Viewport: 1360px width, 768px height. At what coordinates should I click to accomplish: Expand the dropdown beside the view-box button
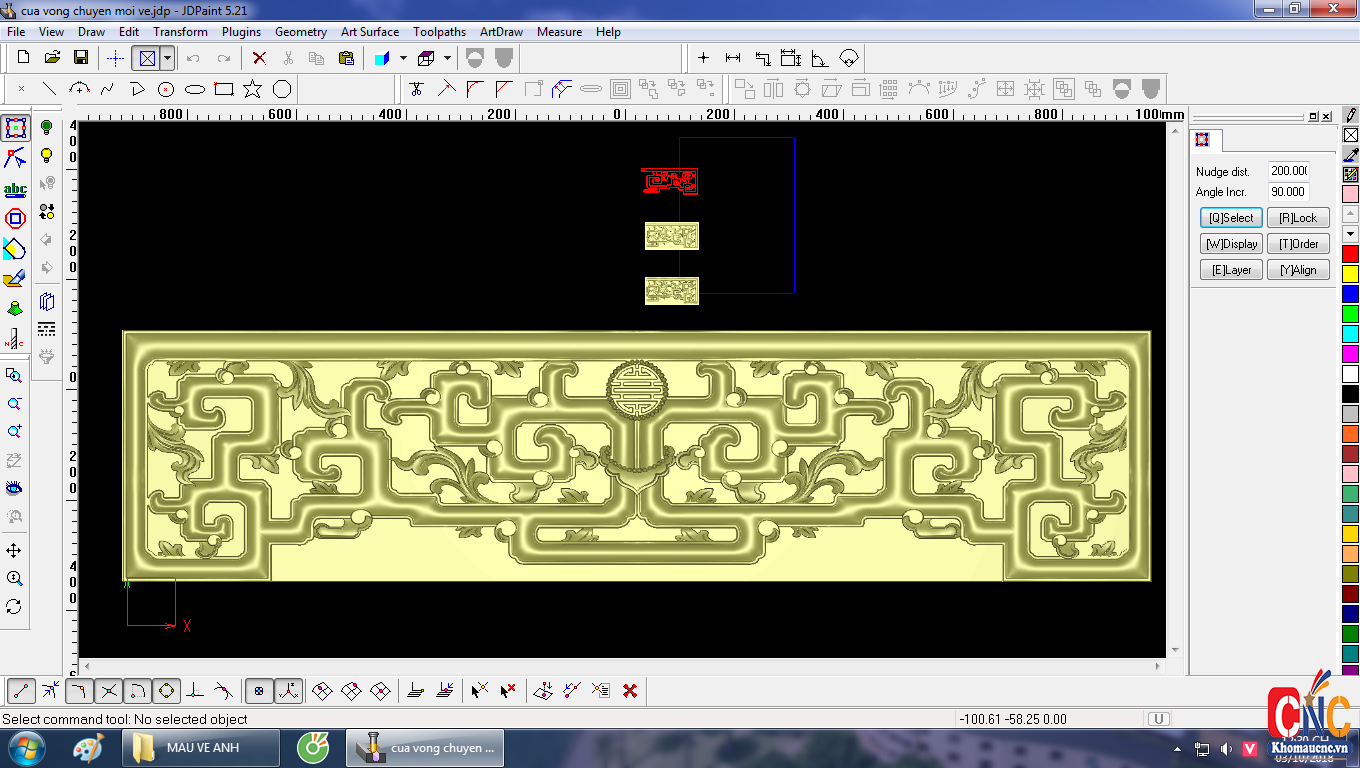(167, 58)
